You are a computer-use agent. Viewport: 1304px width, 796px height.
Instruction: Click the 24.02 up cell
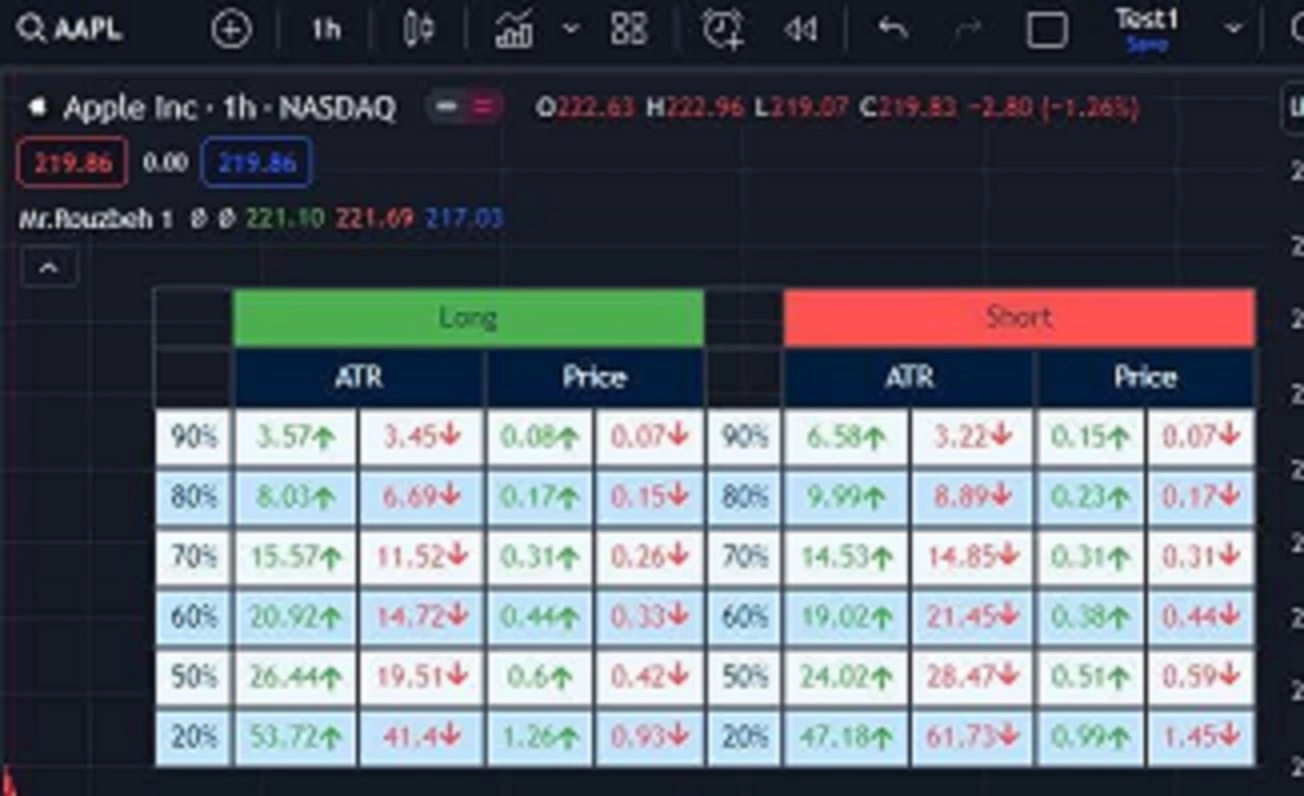pos(846,678)
